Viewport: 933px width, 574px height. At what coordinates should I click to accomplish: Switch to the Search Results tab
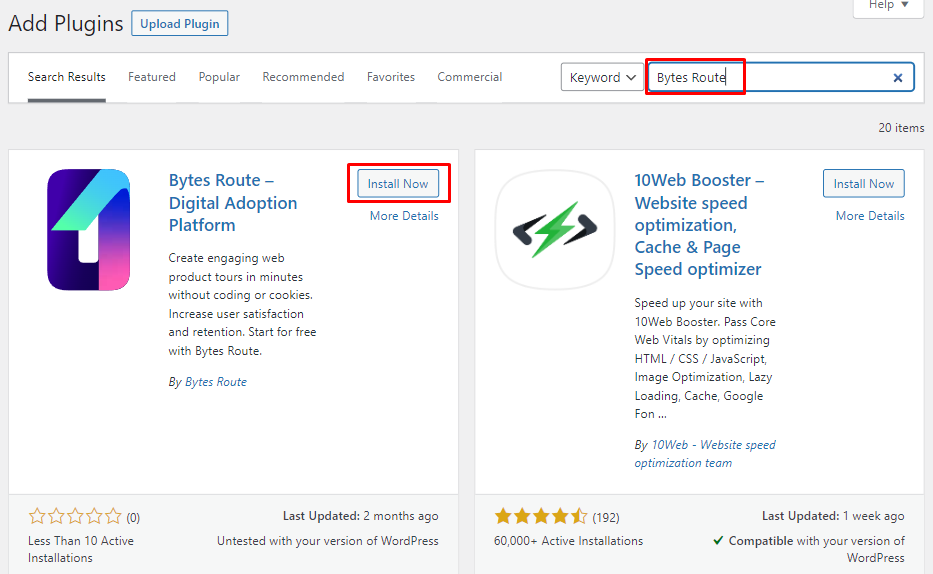[x=67, y=77]
